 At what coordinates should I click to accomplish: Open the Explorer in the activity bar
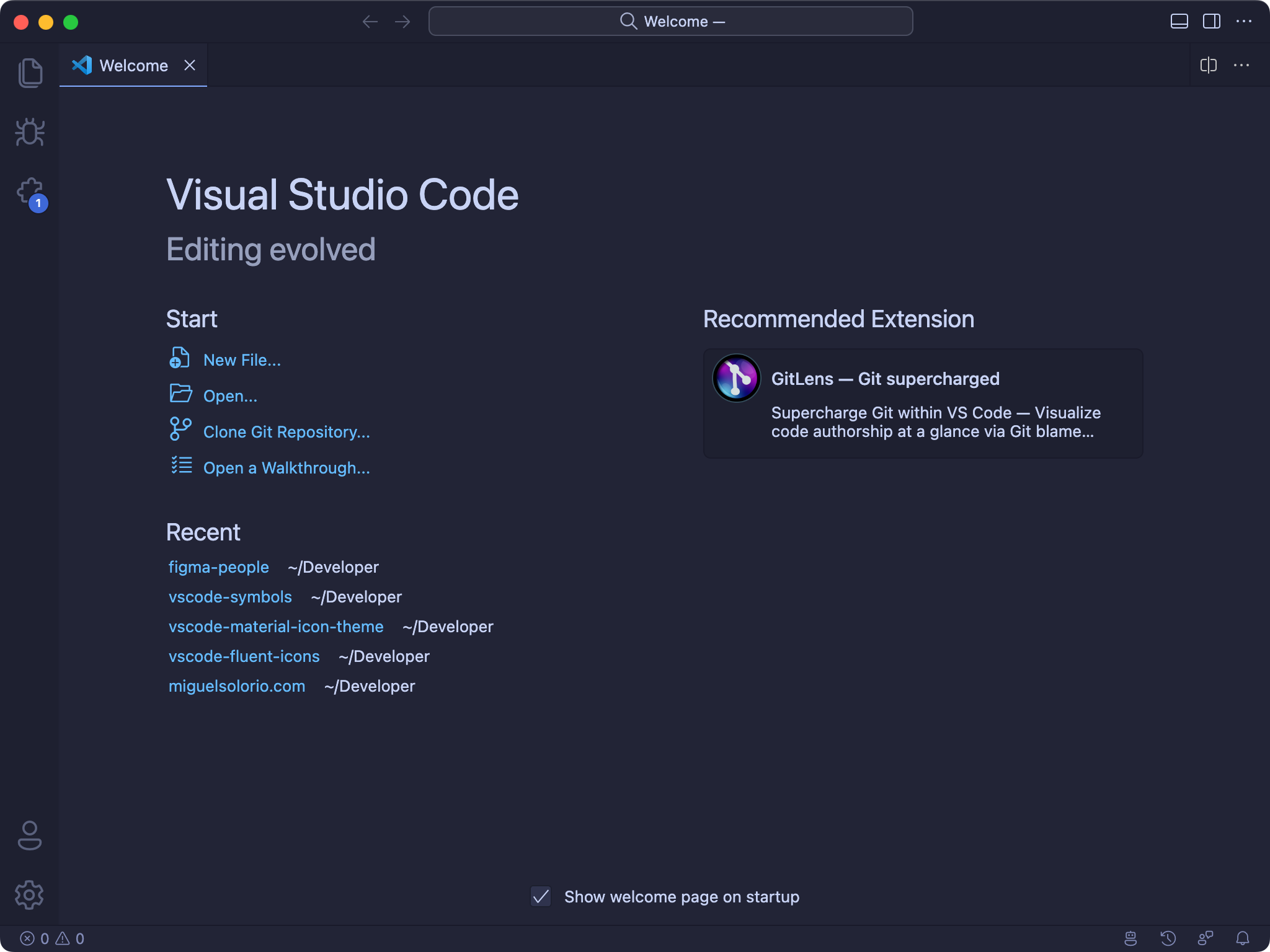[x=31, y=72]
